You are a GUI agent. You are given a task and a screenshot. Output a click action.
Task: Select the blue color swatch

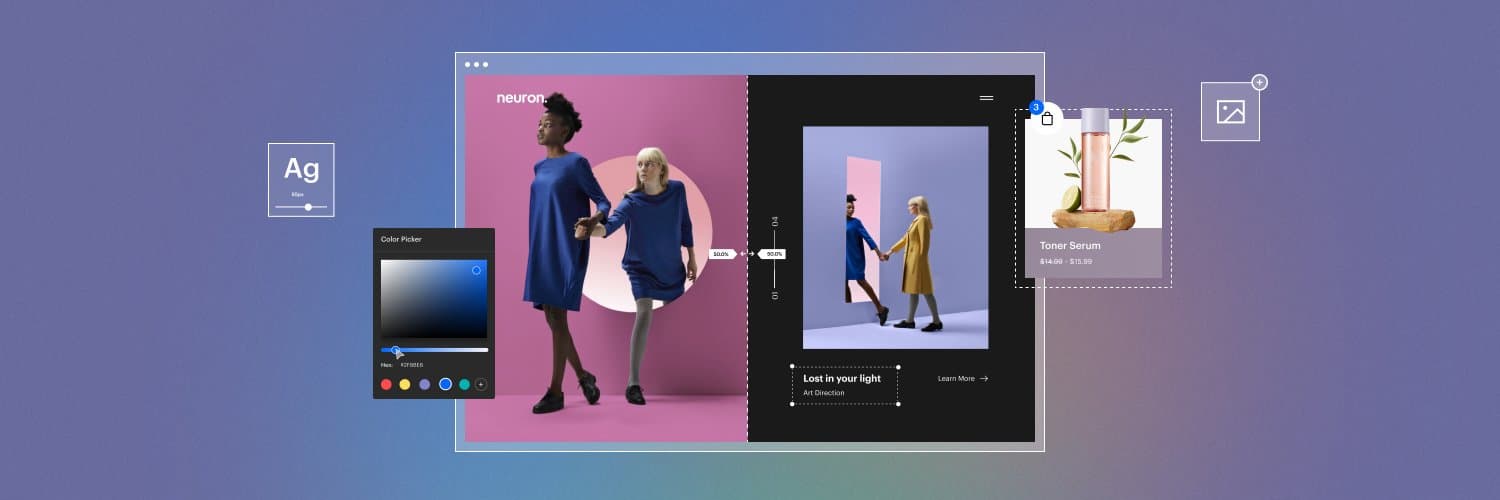[x=445, y=384]
